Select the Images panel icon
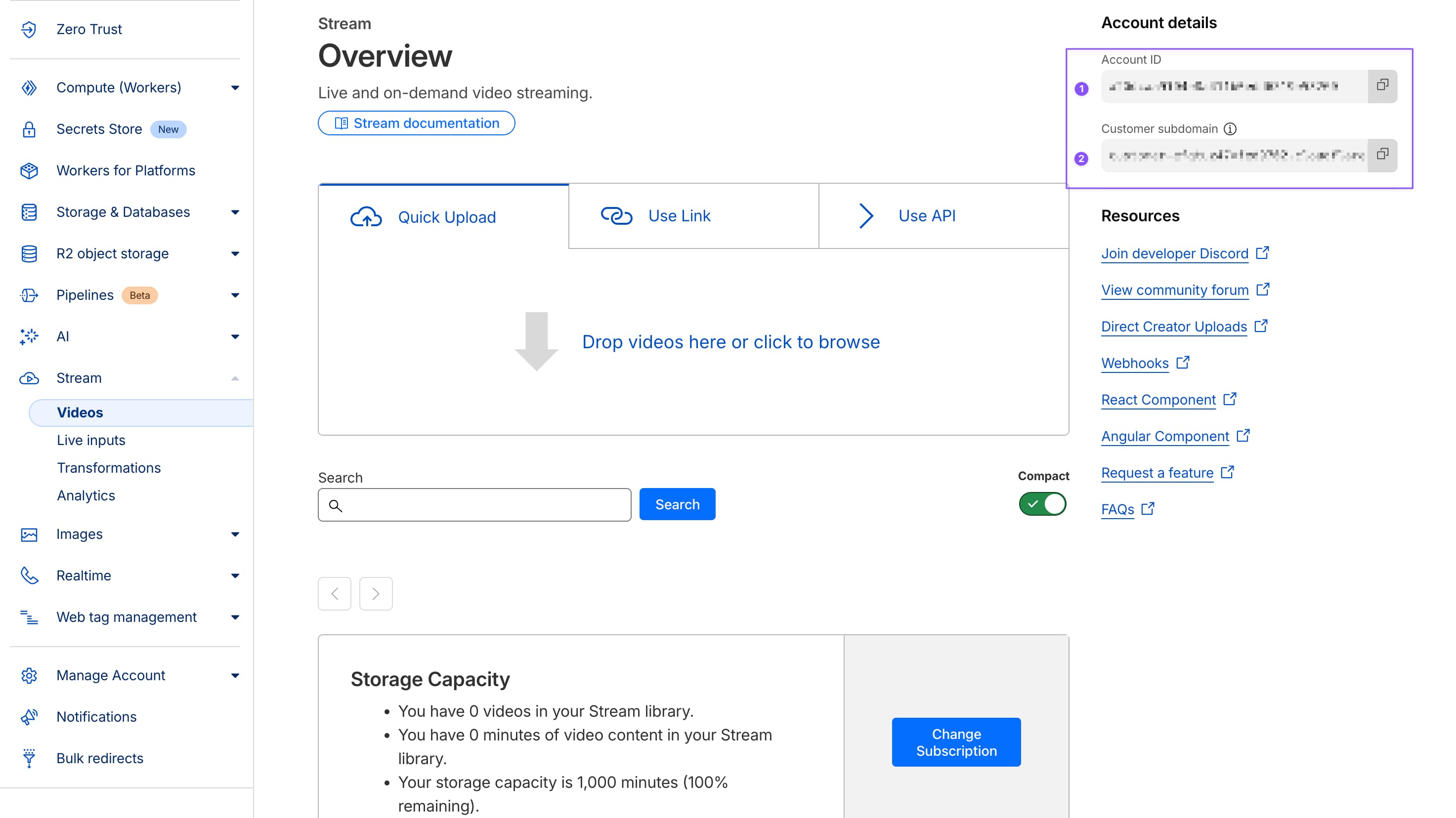The width and height of the screenshot is (1456, 818). 29,534
